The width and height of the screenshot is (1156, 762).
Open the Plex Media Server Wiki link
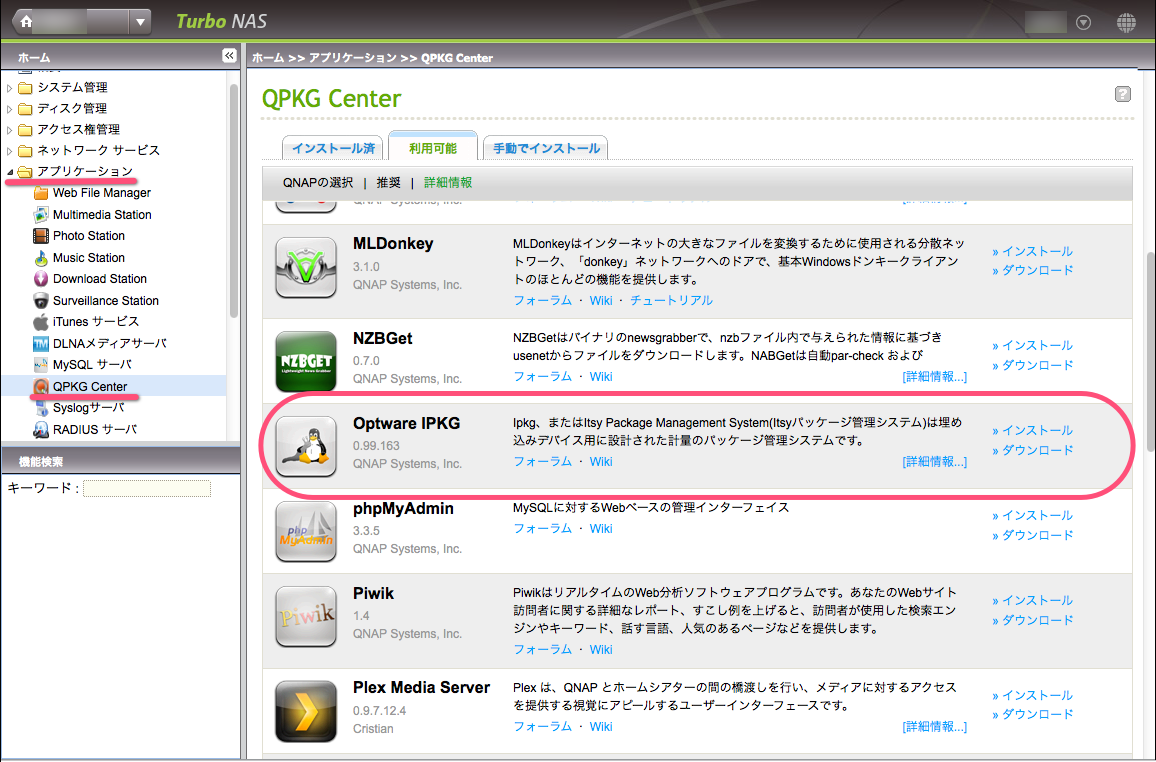point(601,727)
